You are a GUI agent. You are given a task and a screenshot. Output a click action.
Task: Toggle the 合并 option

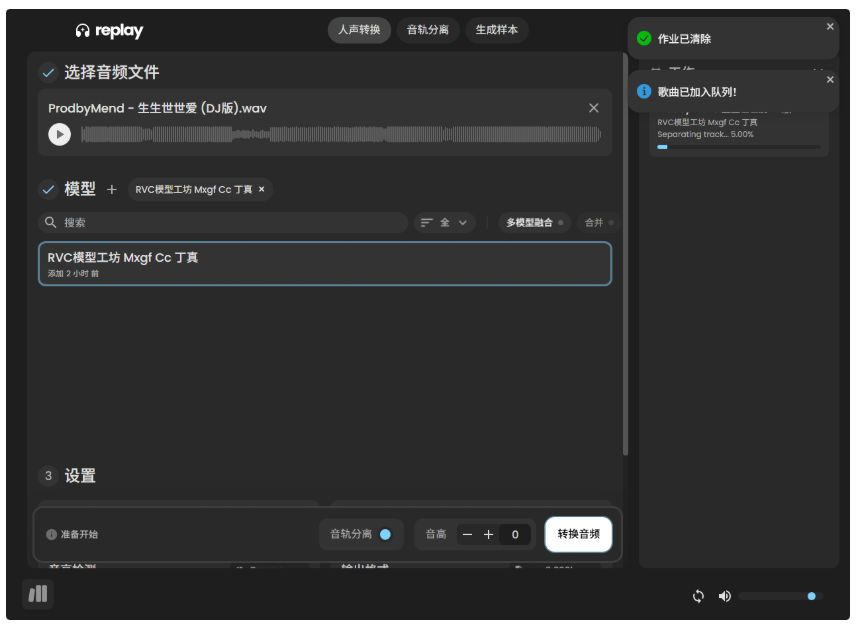[598, 223]
